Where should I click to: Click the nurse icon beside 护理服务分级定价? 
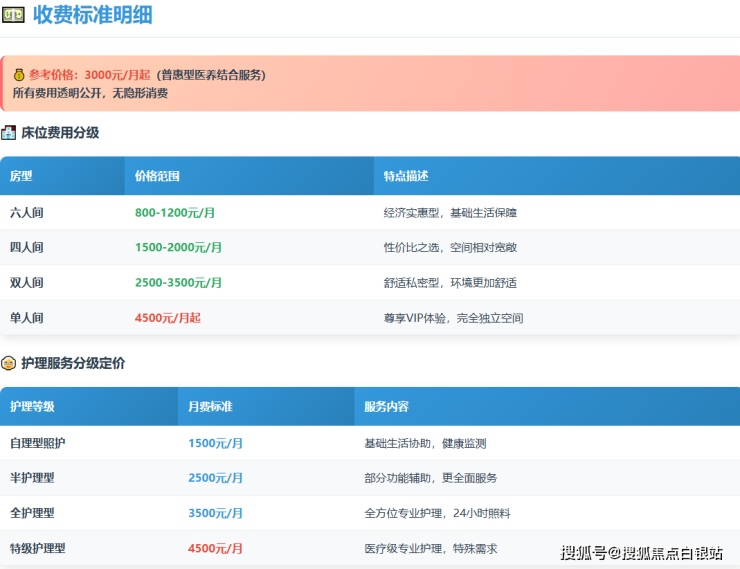[9, 363]
